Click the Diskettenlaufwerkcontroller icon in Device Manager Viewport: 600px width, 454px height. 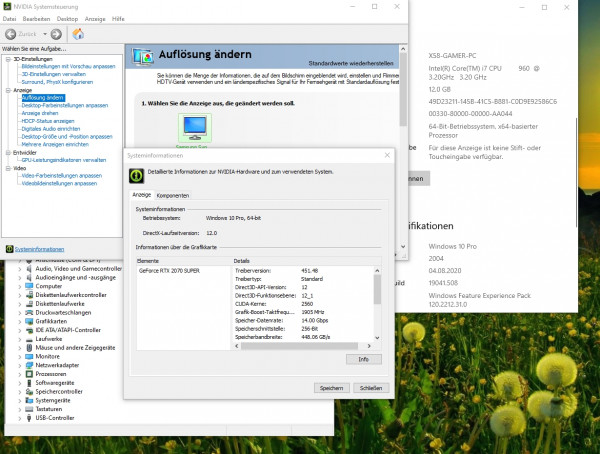(29, 295)
